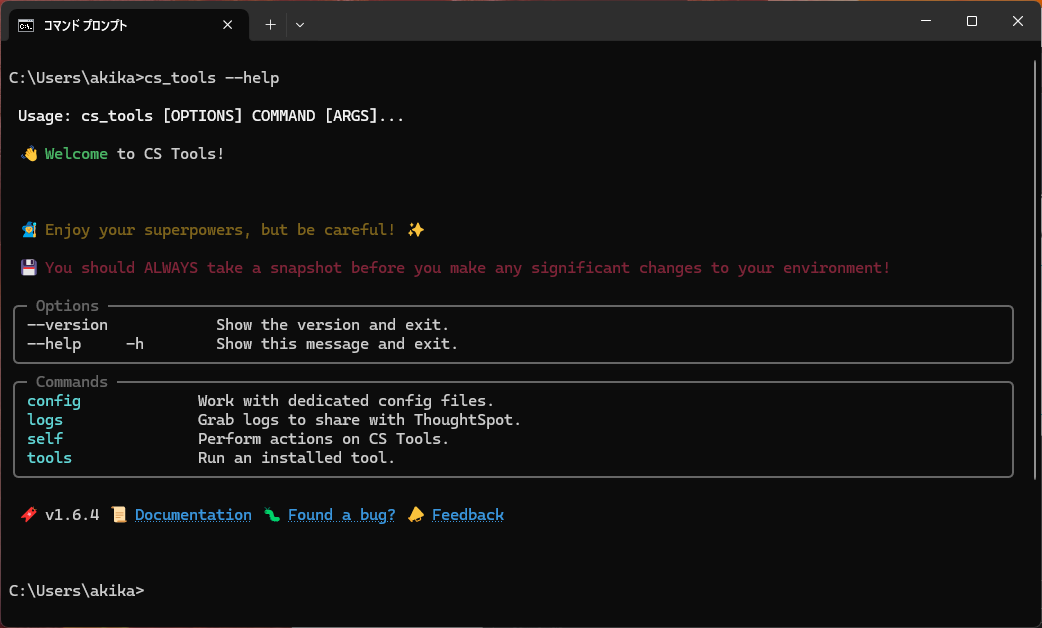This screenshot has width=1042, height=628.
Task: Expand the new tab profile dropdown chevron
Action: 300,24
